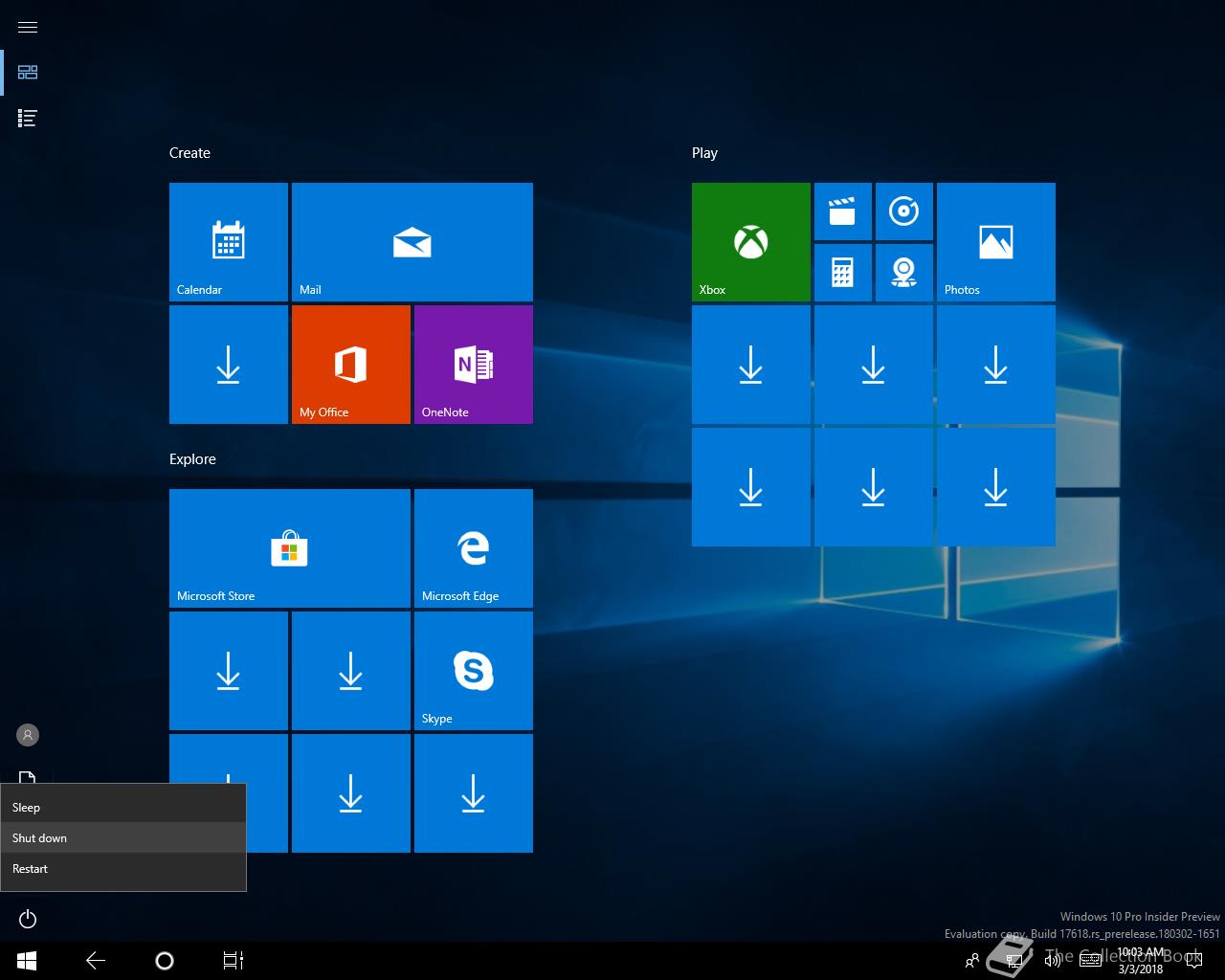
Task: Launch the Mail tile
Action: pyautogui.click(x=412, y=242)
